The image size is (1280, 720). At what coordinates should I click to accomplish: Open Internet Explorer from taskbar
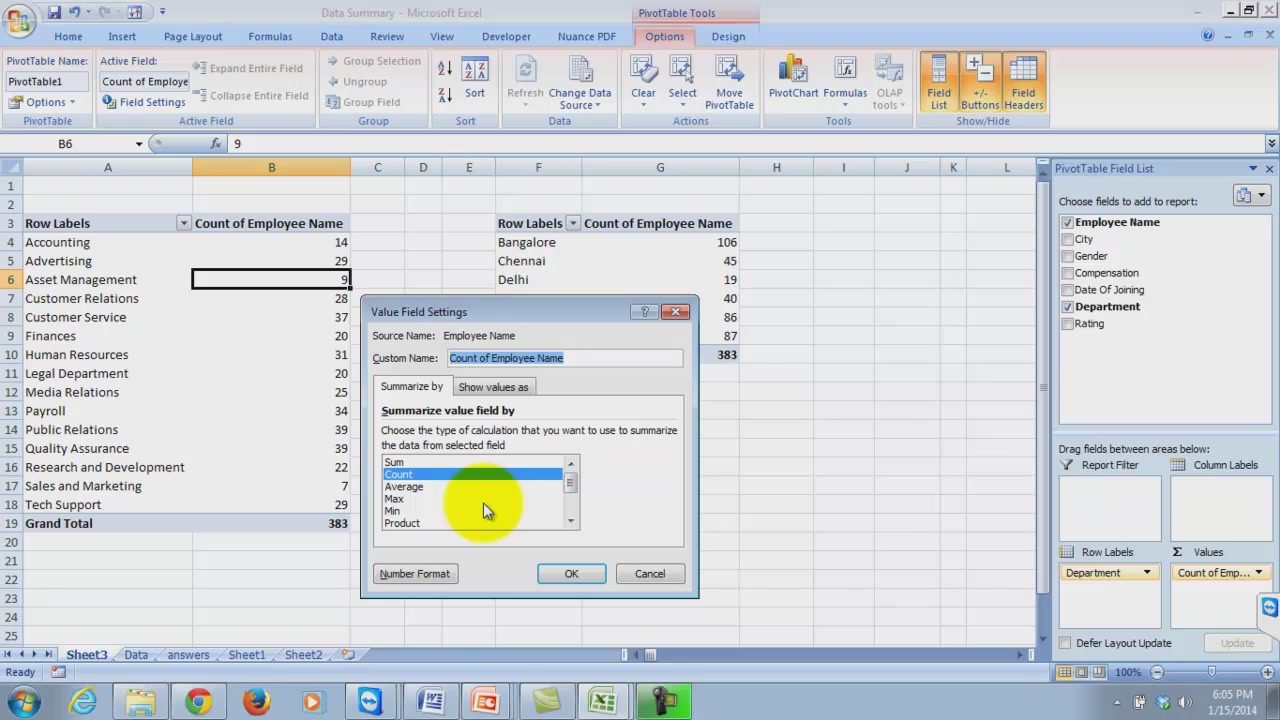[x=83, y=702]
